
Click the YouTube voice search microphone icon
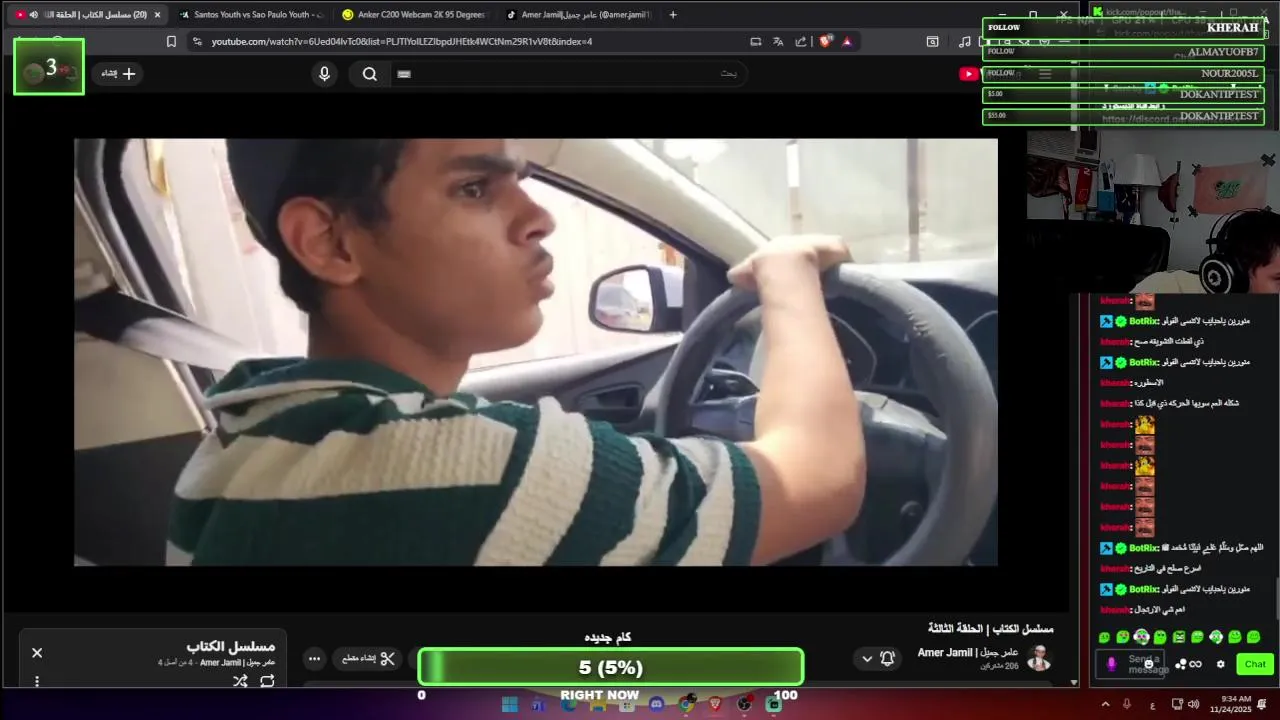[x=324, y=74]
